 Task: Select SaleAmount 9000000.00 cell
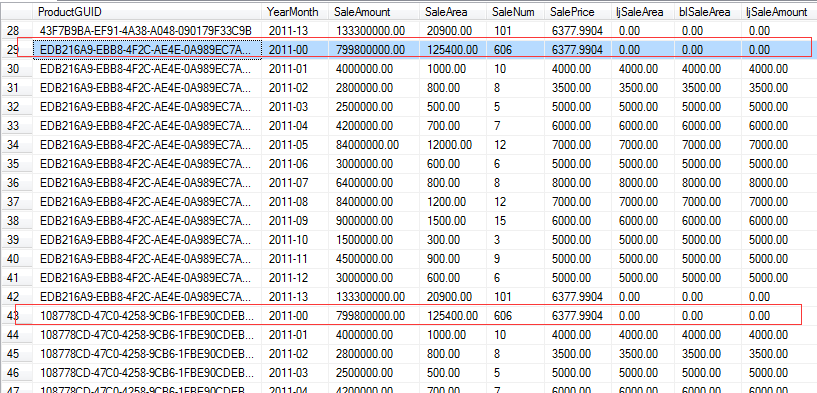[x=374, y=221]
